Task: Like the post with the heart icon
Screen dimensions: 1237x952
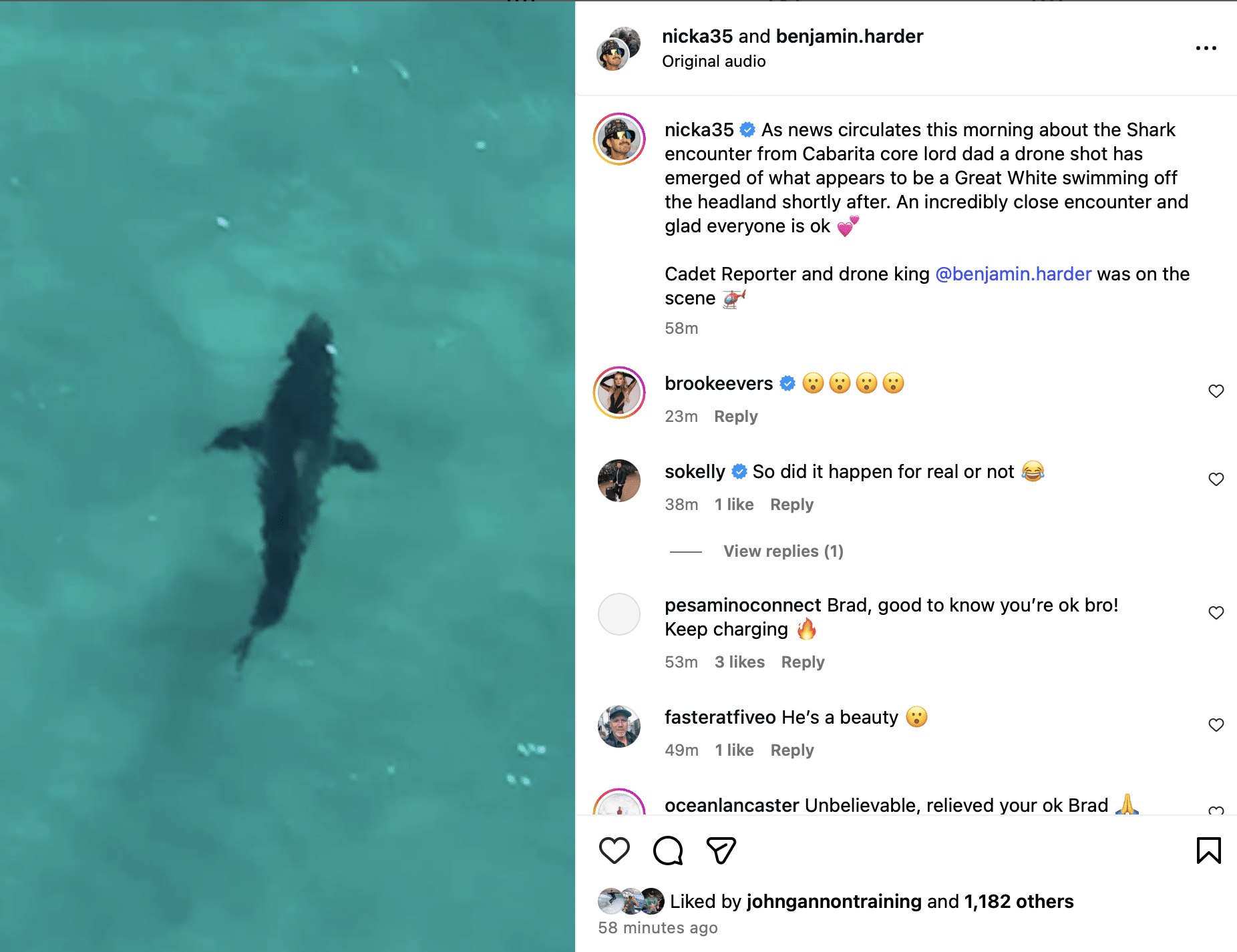Action: [x=614, y=851]
